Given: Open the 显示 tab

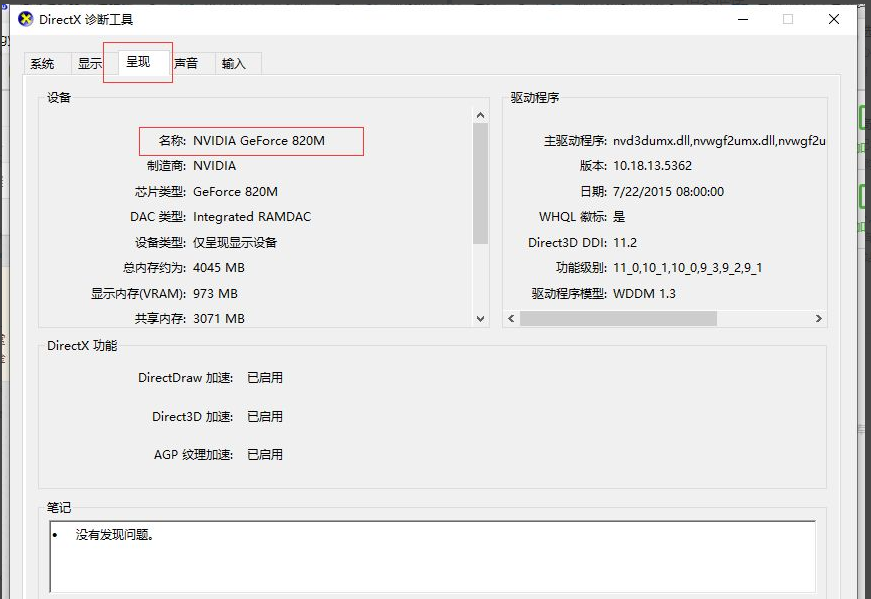Looking at the screenshot, I should 90,62.
